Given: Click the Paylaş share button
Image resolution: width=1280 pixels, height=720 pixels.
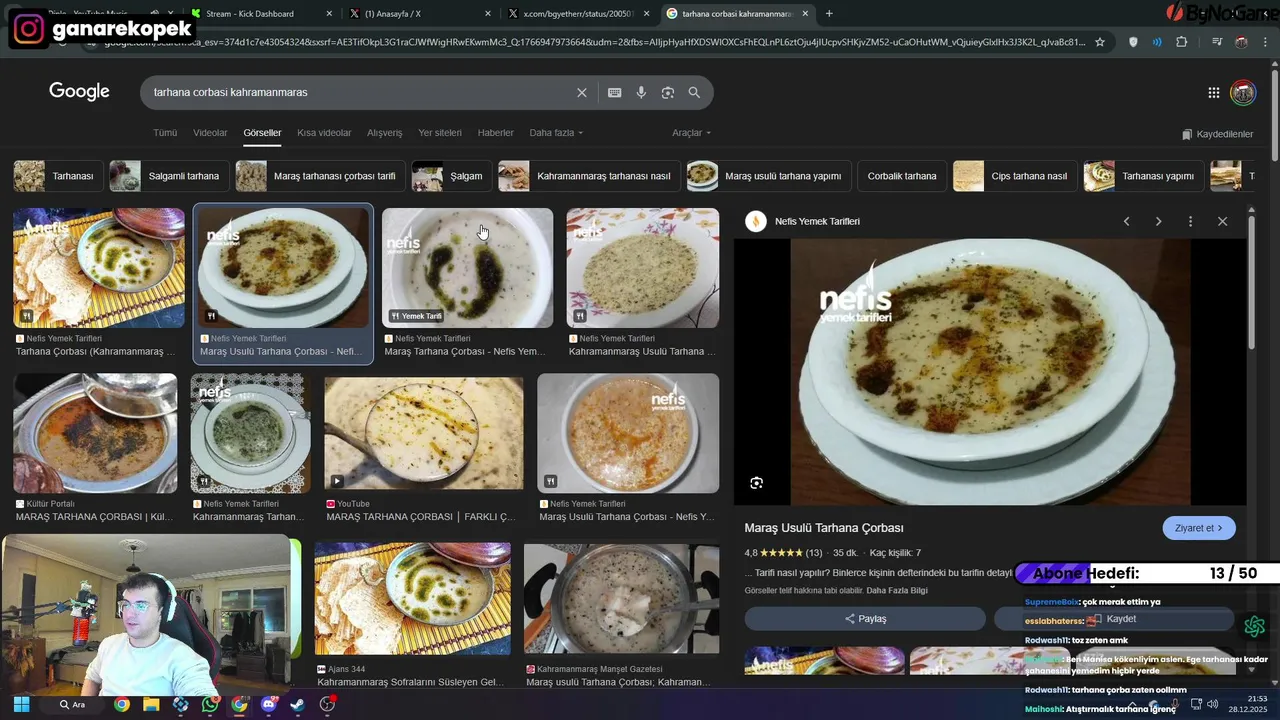Looking at the screenshot, I should coord(865,619).
